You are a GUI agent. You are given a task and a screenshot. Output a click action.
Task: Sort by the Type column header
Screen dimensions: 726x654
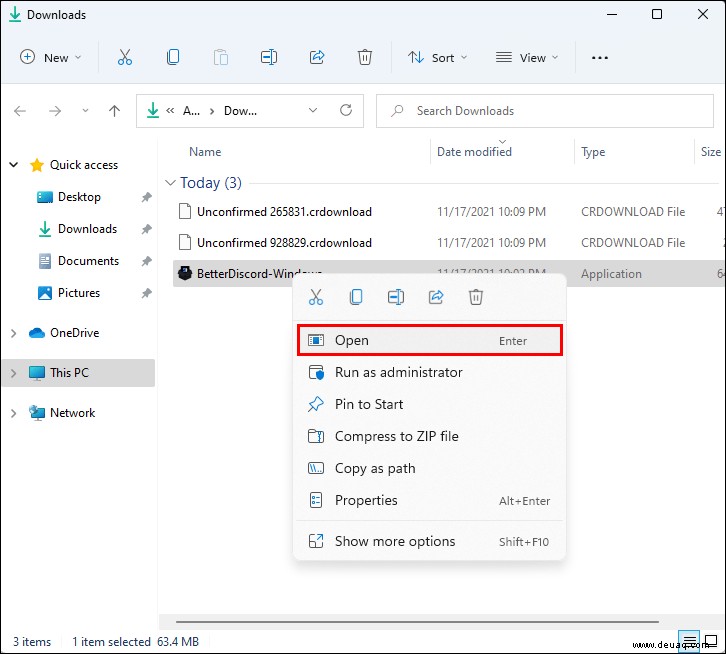pyautogui.click(x=593, y=152)
